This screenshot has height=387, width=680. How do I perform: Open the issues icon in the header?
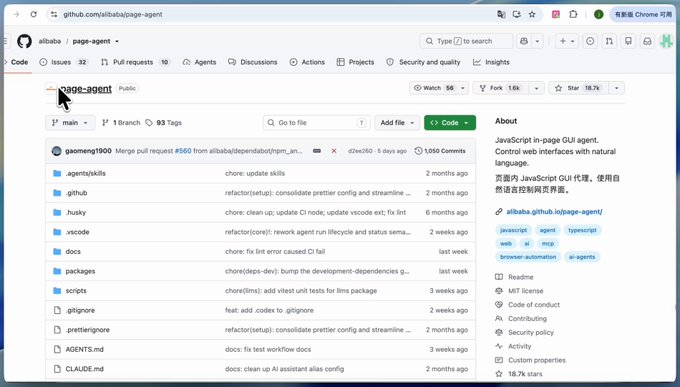pyautogui.click(x=590, y=41)
